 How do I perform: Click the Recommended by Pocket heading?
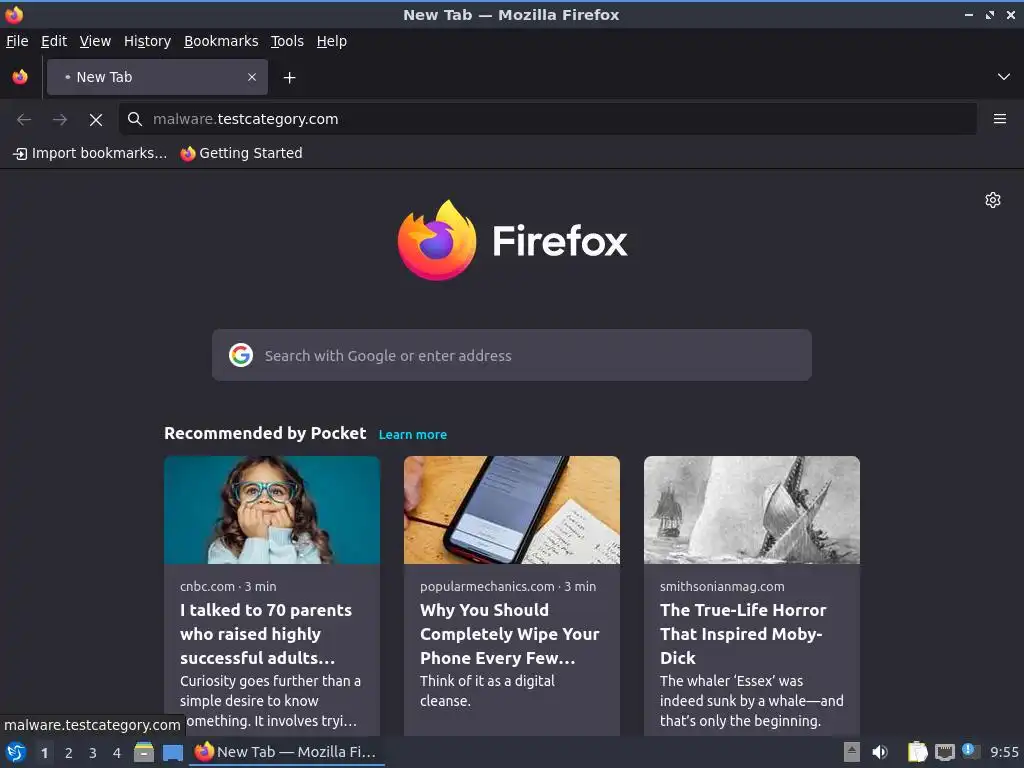click(x=265, y=434)
